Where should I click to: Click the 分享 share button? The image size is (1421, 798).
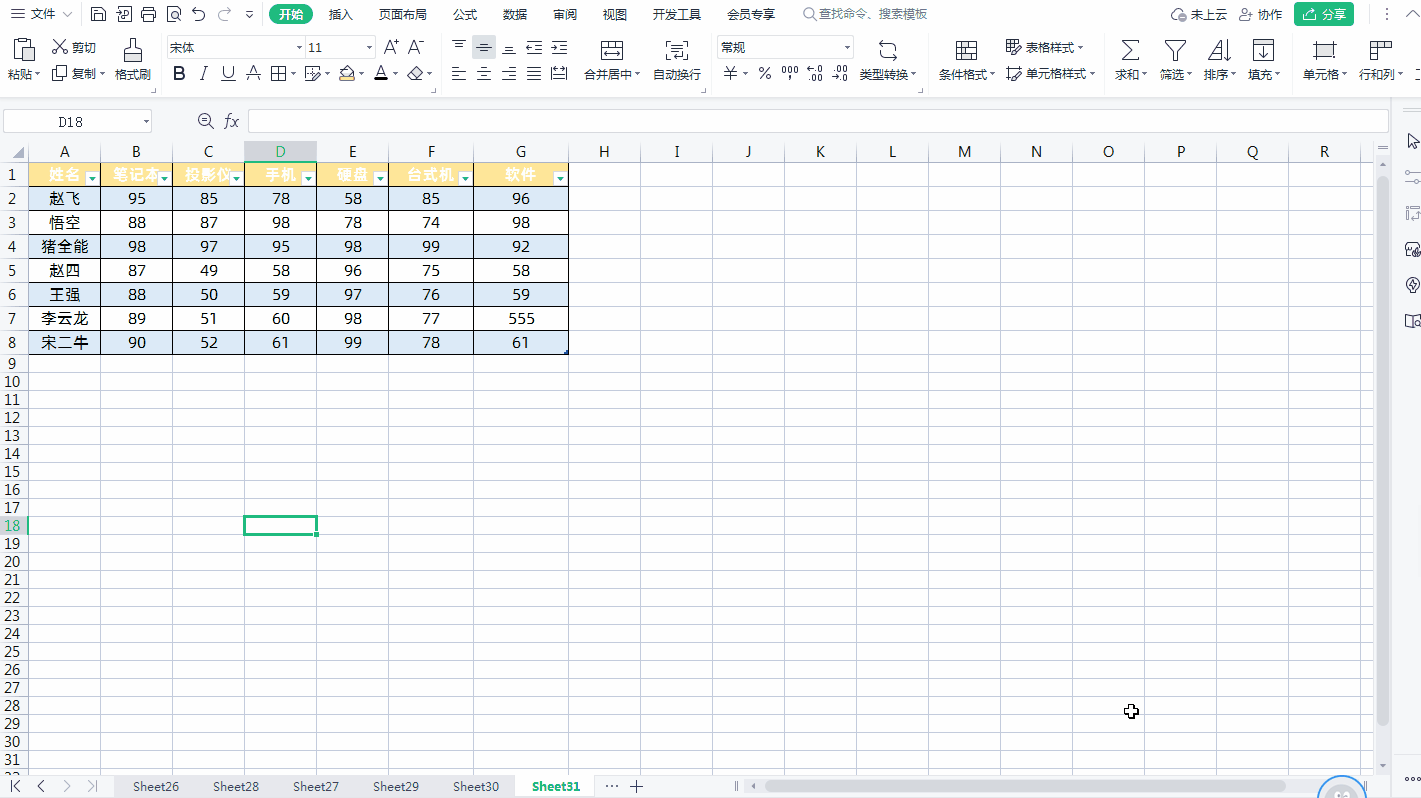[x=1324, y=14]
